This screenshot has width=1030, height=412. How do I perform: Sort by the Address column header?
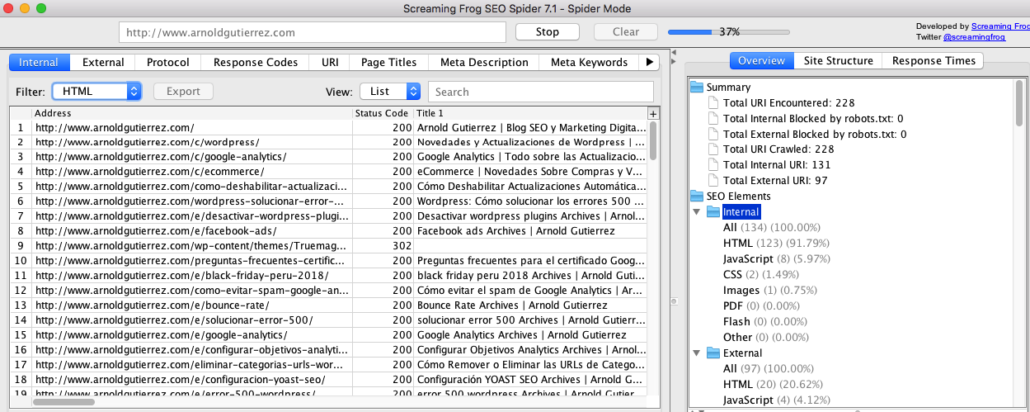click(192, 113)
